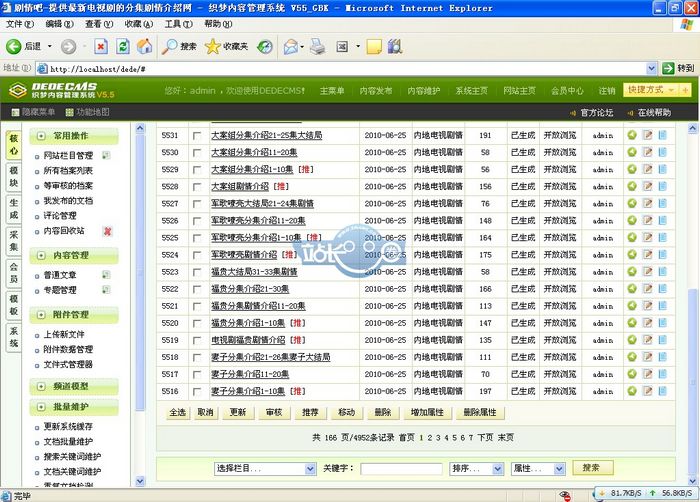The height and width of the screenshot is (502, 700).
Task: Tick the checkbox for row 5520
Action: click(x=197, y=323)
